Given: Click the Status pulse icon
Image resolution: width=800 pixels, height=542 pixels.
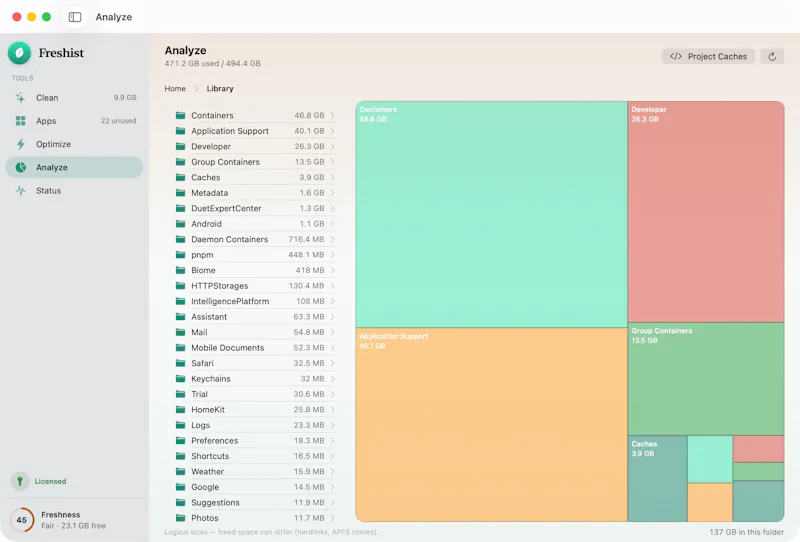Looking at the screenshot, I should pos(20,191).
